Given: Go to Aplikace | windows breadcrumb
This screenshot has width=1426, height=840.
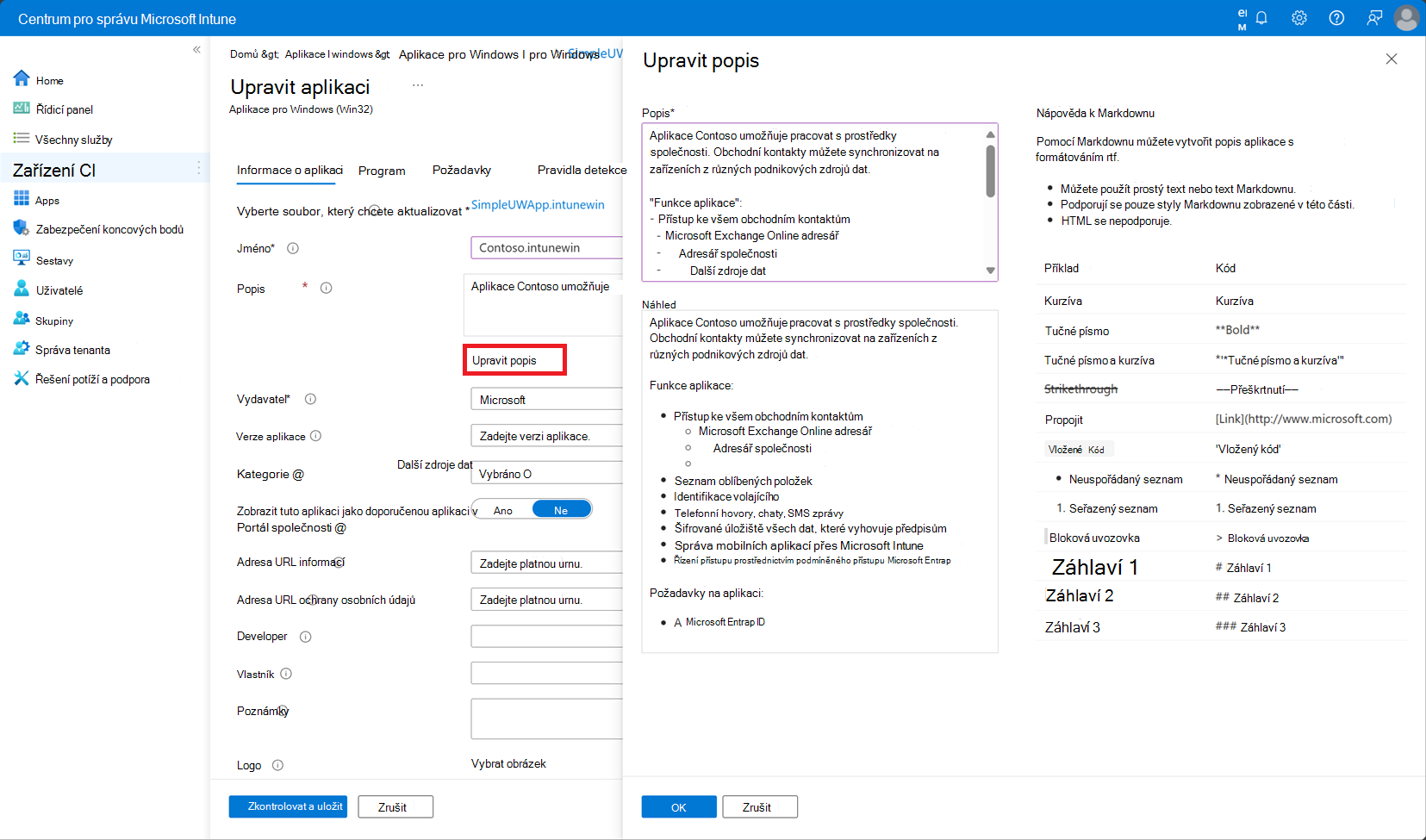Looking at the screenshot, I should pos(337,53).
